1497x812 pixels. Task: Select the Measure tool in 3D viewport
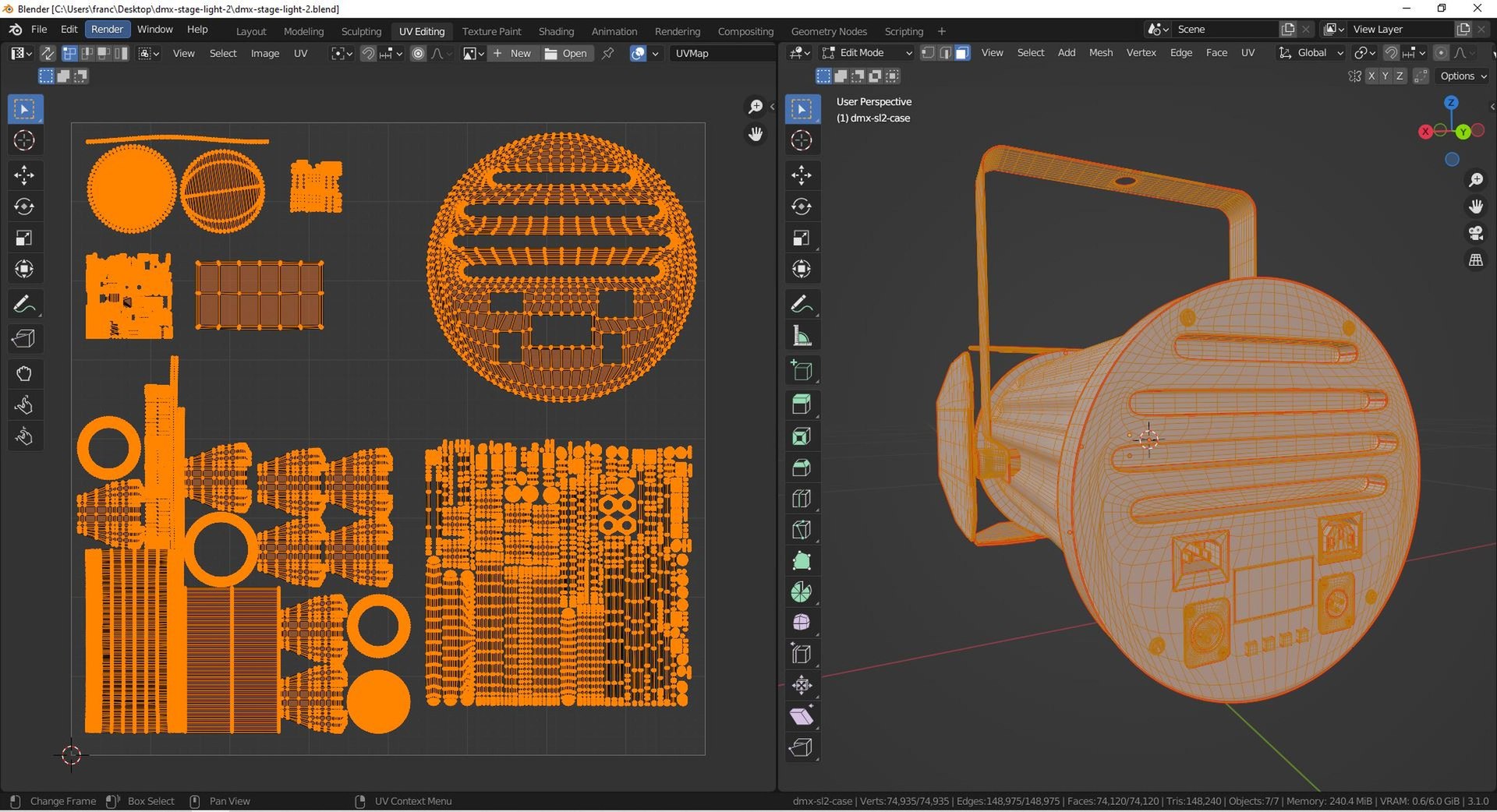802,336
